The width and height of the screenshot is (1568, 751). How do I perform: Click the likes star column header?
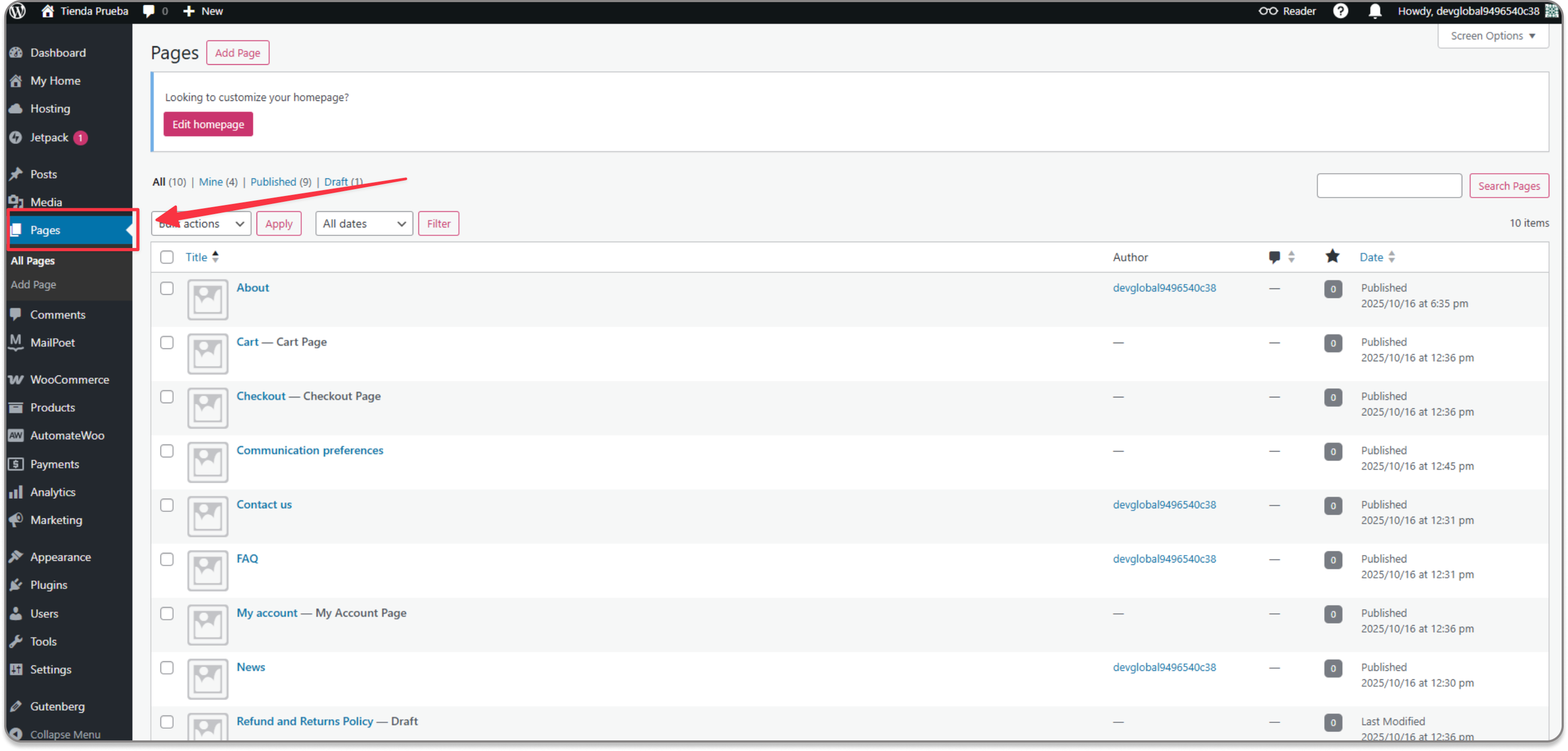(x=1333, y=256)
